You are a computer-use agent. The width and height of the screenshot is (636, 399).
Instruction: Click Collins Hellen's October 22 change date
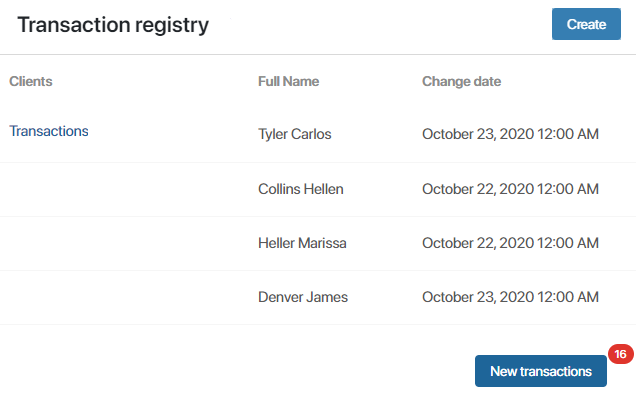pos(510,189)
